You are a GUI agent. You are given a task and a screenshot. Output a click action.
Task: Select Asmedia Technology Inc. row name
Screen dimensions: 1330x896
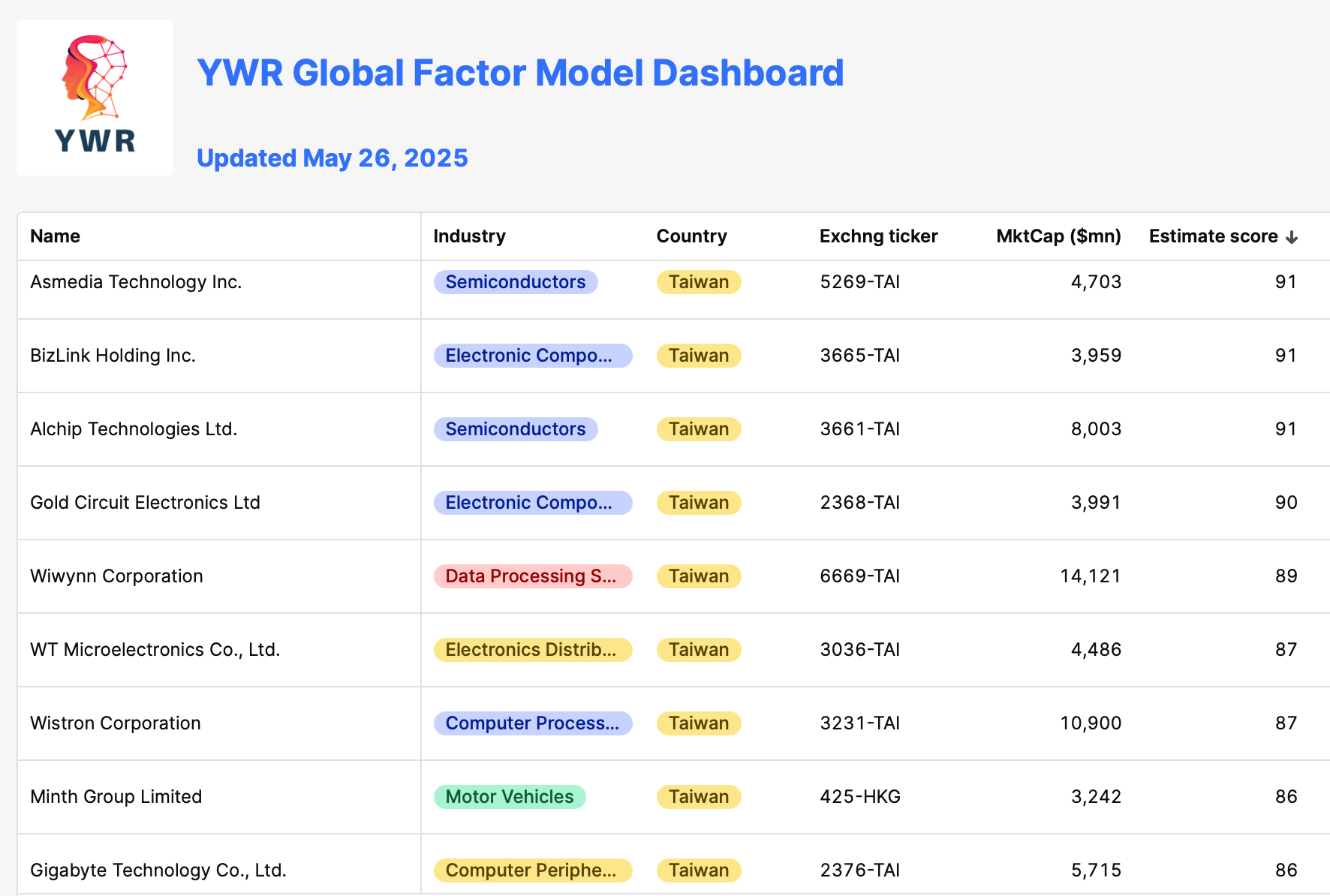(136, 282)
